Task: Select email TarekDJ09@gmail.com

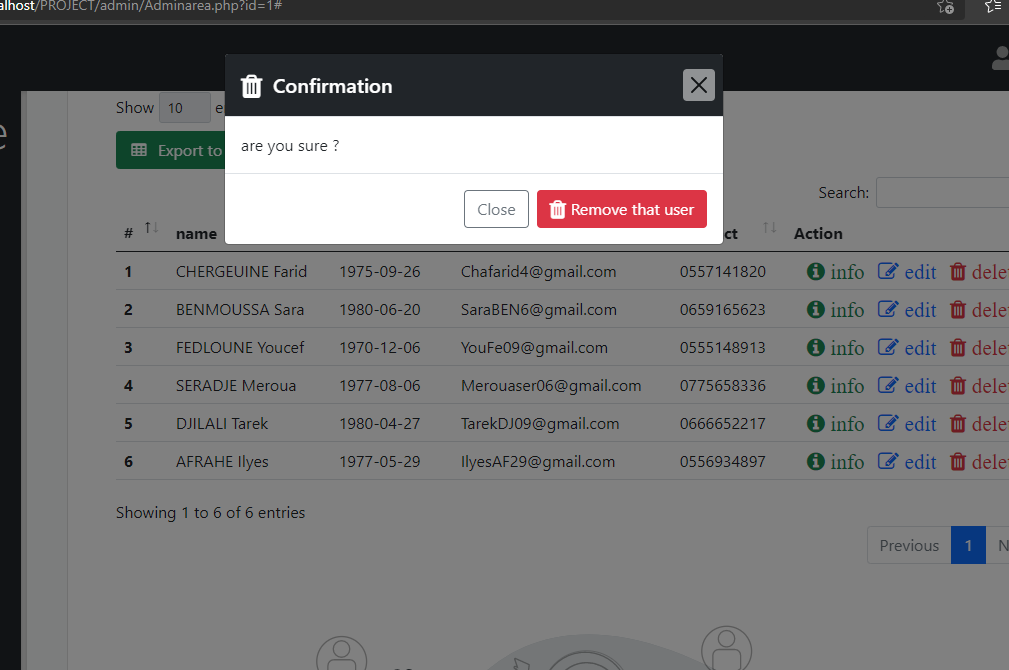Action: [540, 423]
